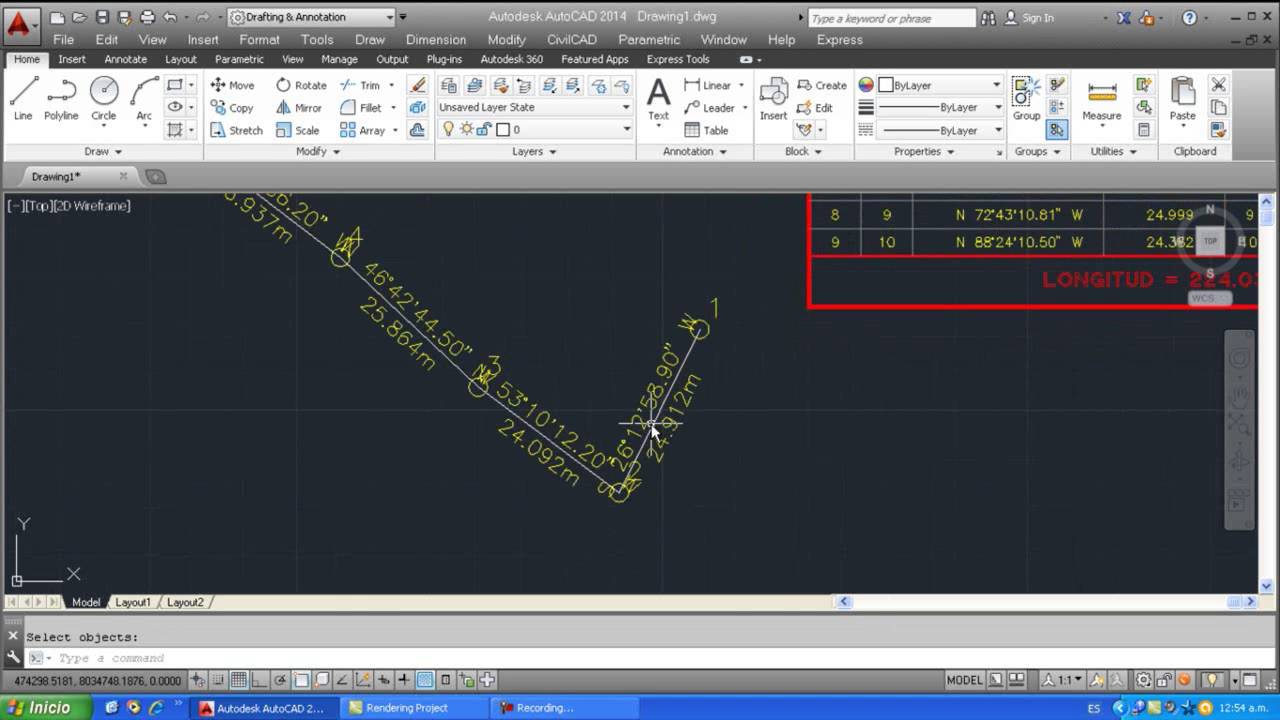Image resolution: width=1280 pixels, height=720 pixels.
Task: Click Create block
Action: point(822,85)
